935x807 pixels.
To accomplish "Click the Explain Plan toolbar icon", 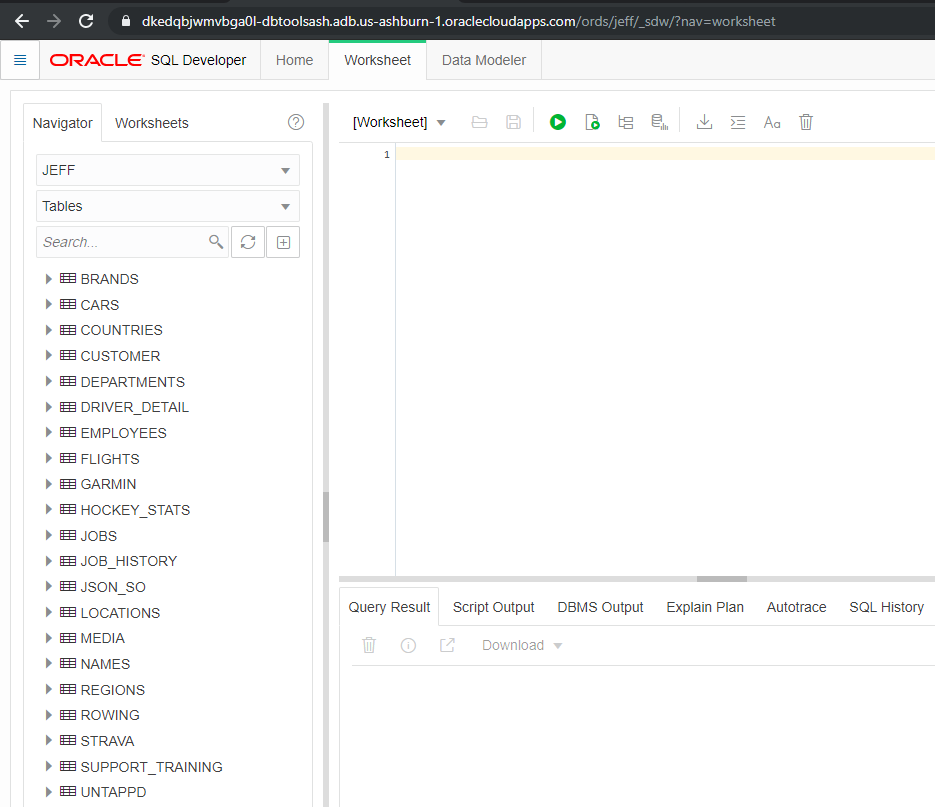I will 626,122.
